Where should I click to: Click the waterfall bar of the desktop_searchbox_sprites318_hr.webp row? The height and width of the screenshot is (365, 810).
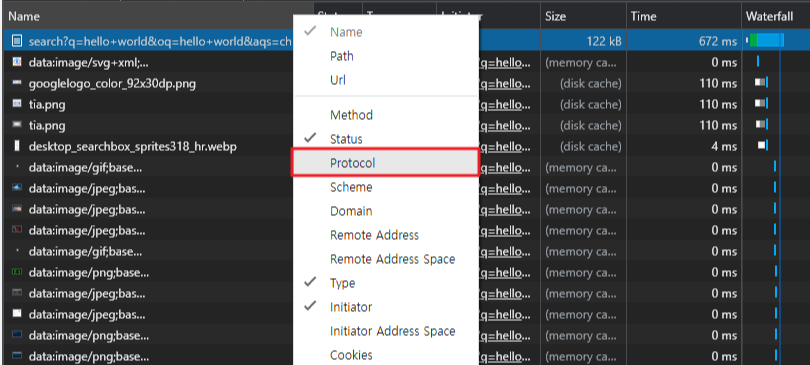point(763,146)
